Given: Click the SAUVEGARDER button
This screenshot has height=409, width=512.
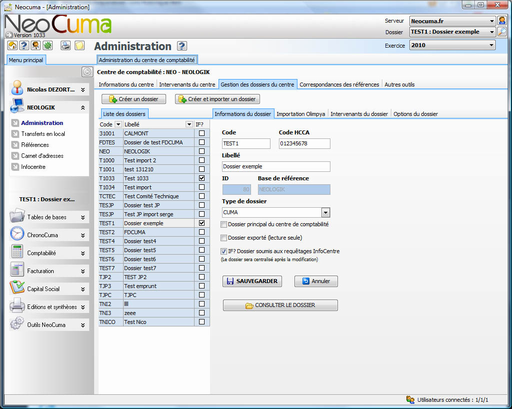Looking at the screenshot, I should tap(252, 281).
